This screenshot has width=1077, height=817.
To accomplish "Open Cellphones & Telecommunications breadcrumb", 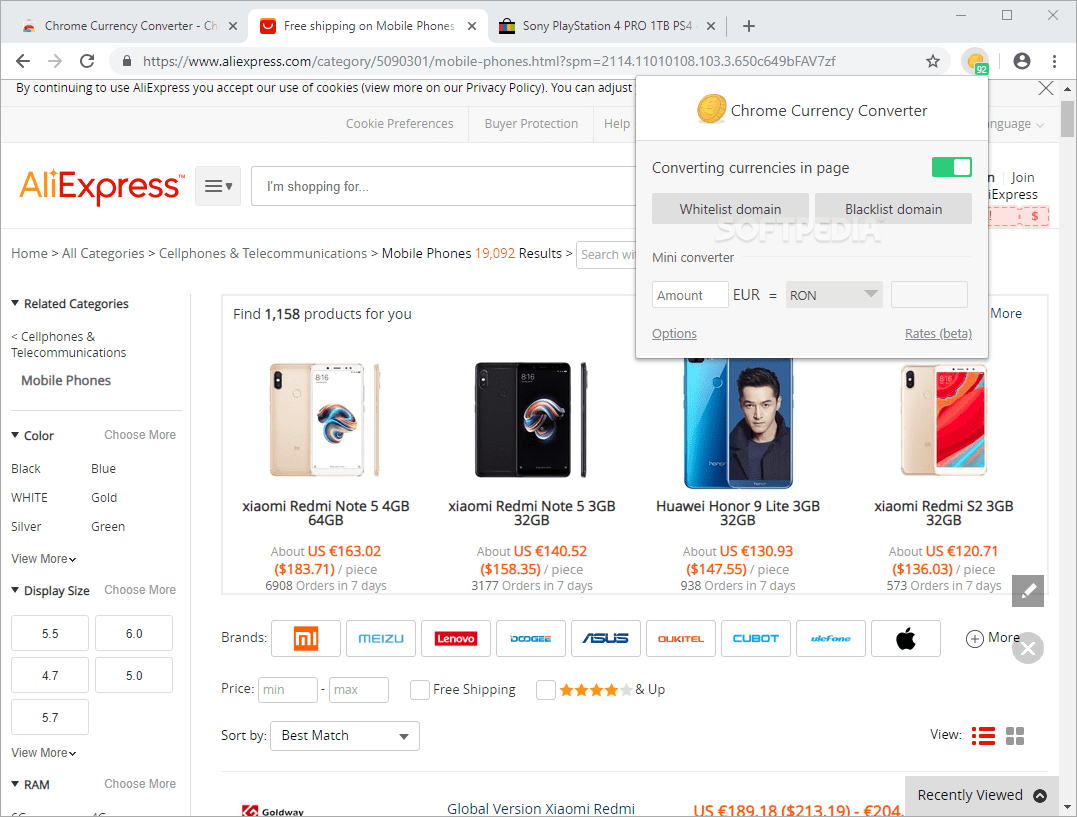I will click(263, 254).
